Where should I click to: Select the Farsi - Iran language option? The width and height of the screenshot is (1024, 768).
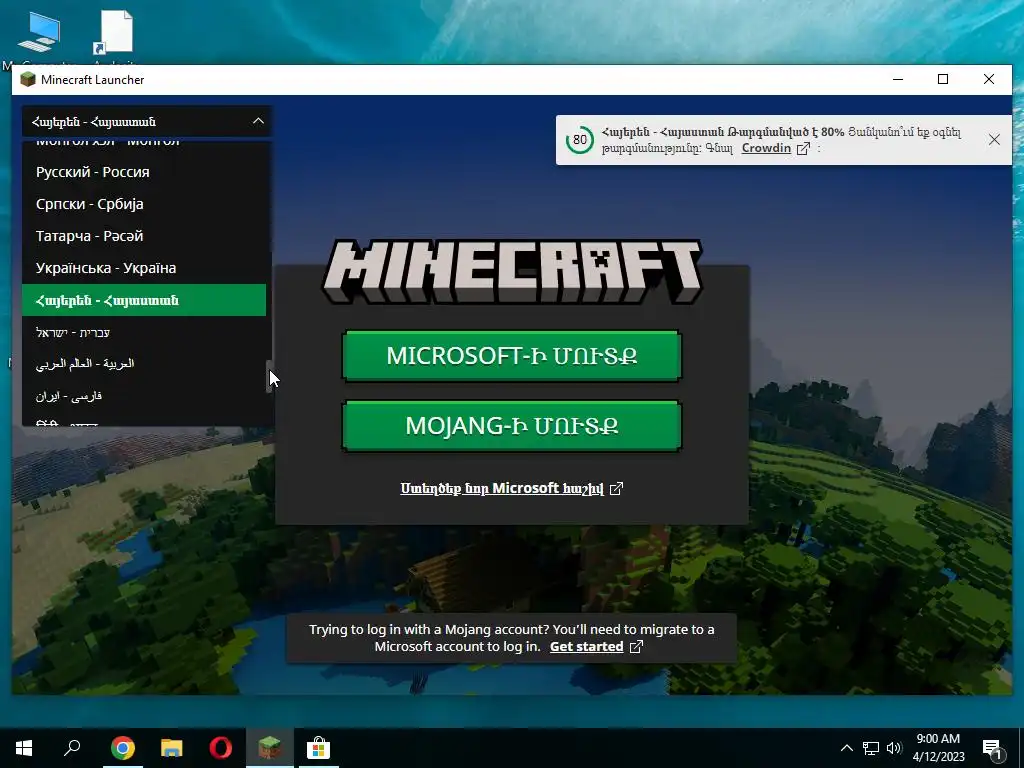coord(144,396)
